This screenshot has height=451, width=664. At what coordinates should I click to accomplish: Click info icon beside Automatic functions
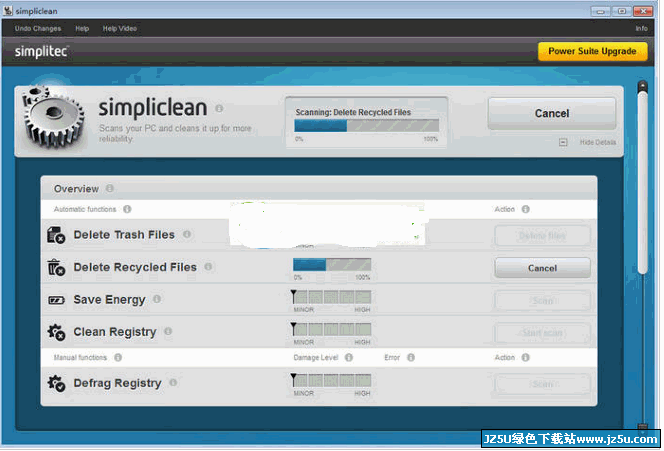tap(127, 209)
